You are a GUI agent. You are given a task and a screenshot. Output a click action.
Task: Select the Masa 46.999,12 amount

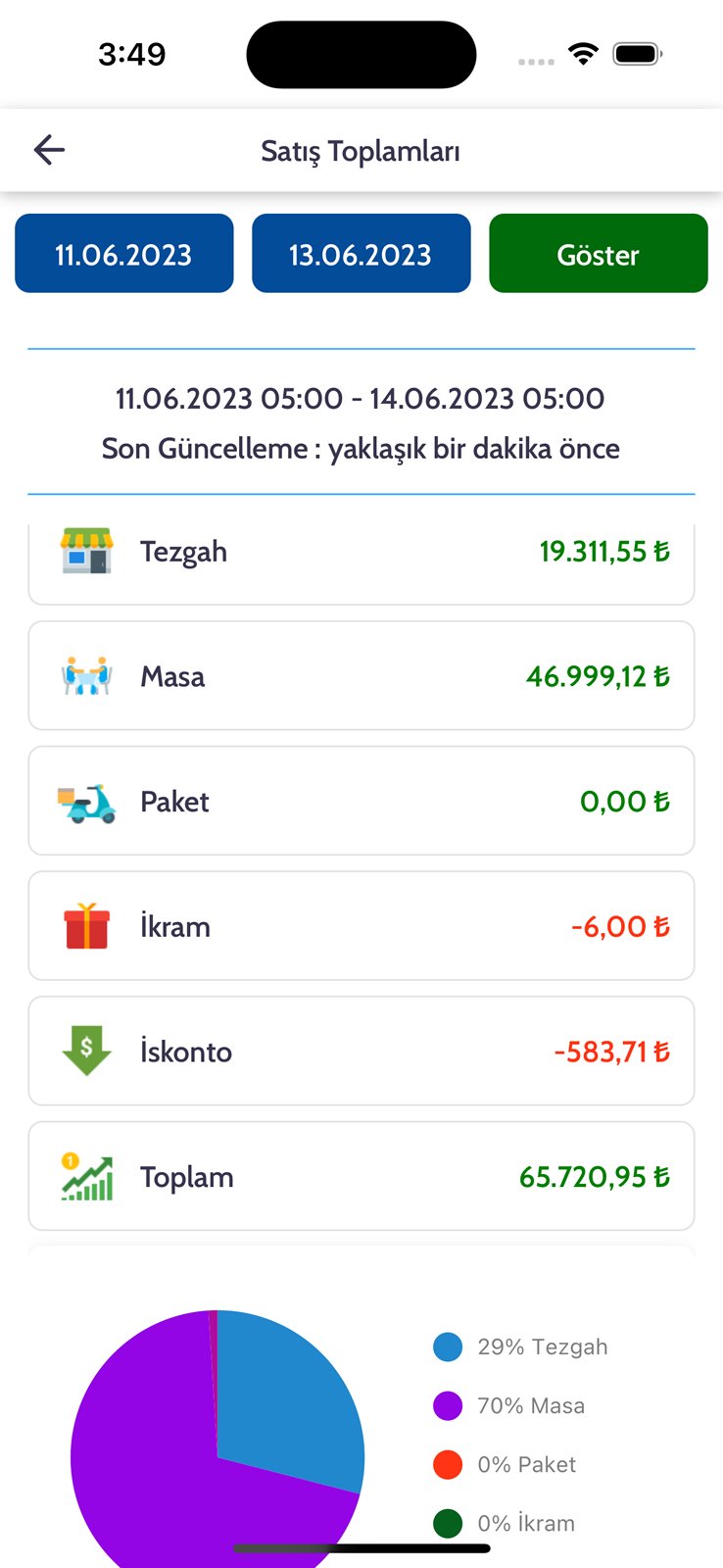(x=598, y=676)
